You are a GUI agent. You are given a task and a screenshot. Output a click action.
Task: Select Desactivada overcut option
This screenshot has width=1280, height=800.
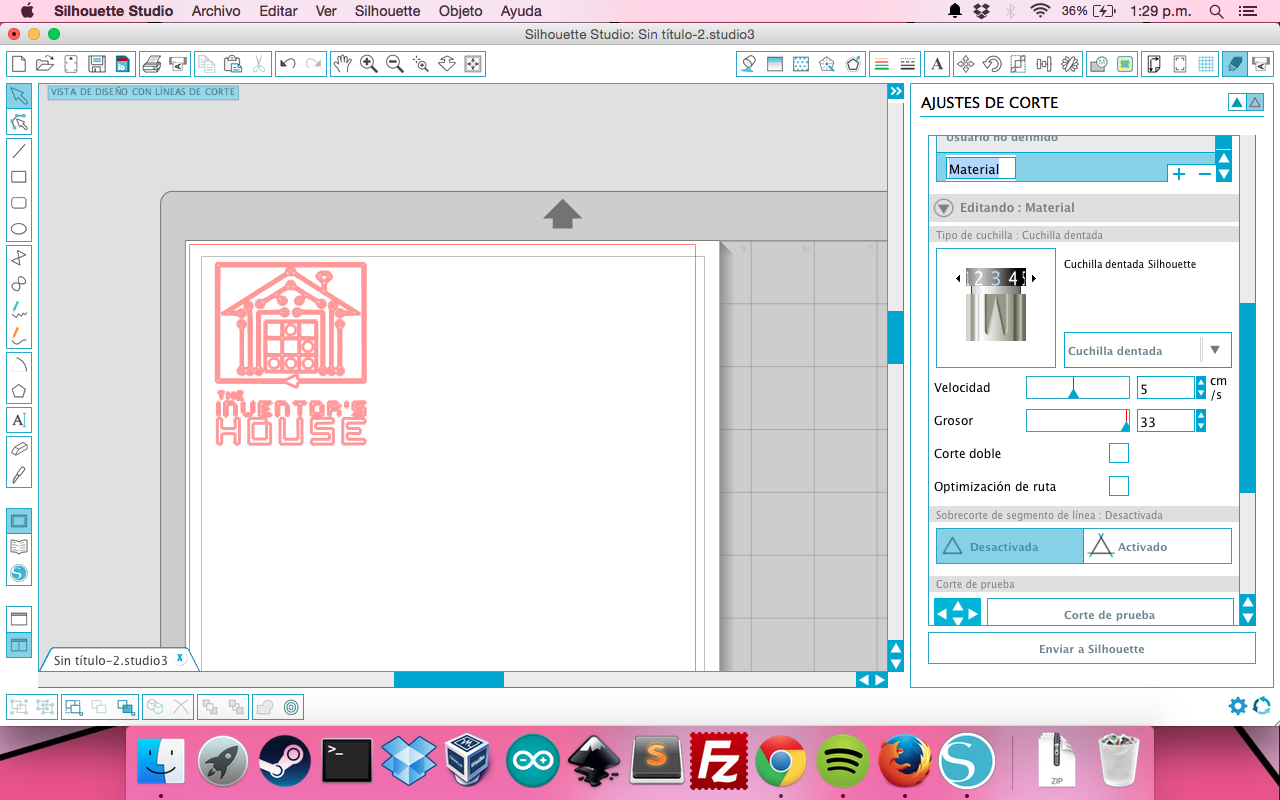1010,546
